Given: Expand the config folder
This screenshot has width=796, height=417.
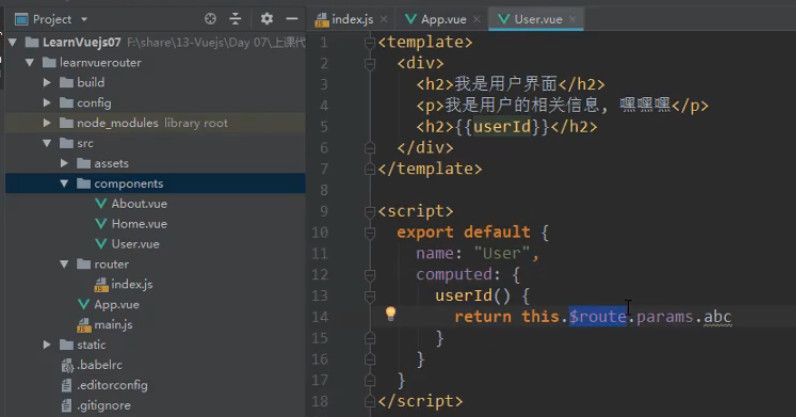Looking at the screenshot, I should [47, 103].
